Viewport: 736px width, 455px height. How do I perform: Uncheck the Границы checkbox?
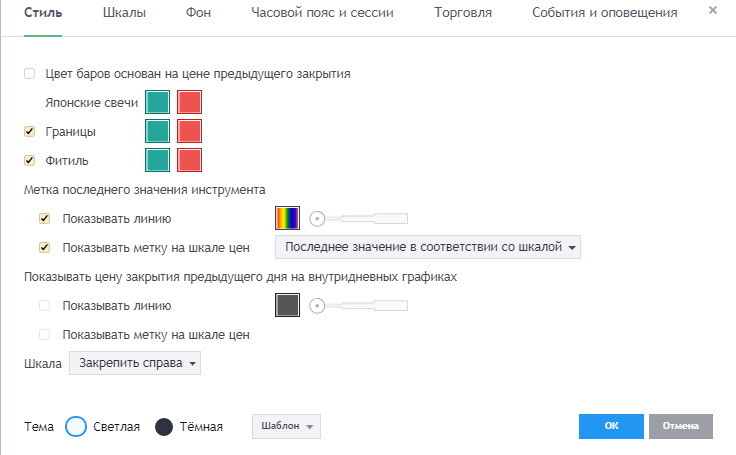30,131
